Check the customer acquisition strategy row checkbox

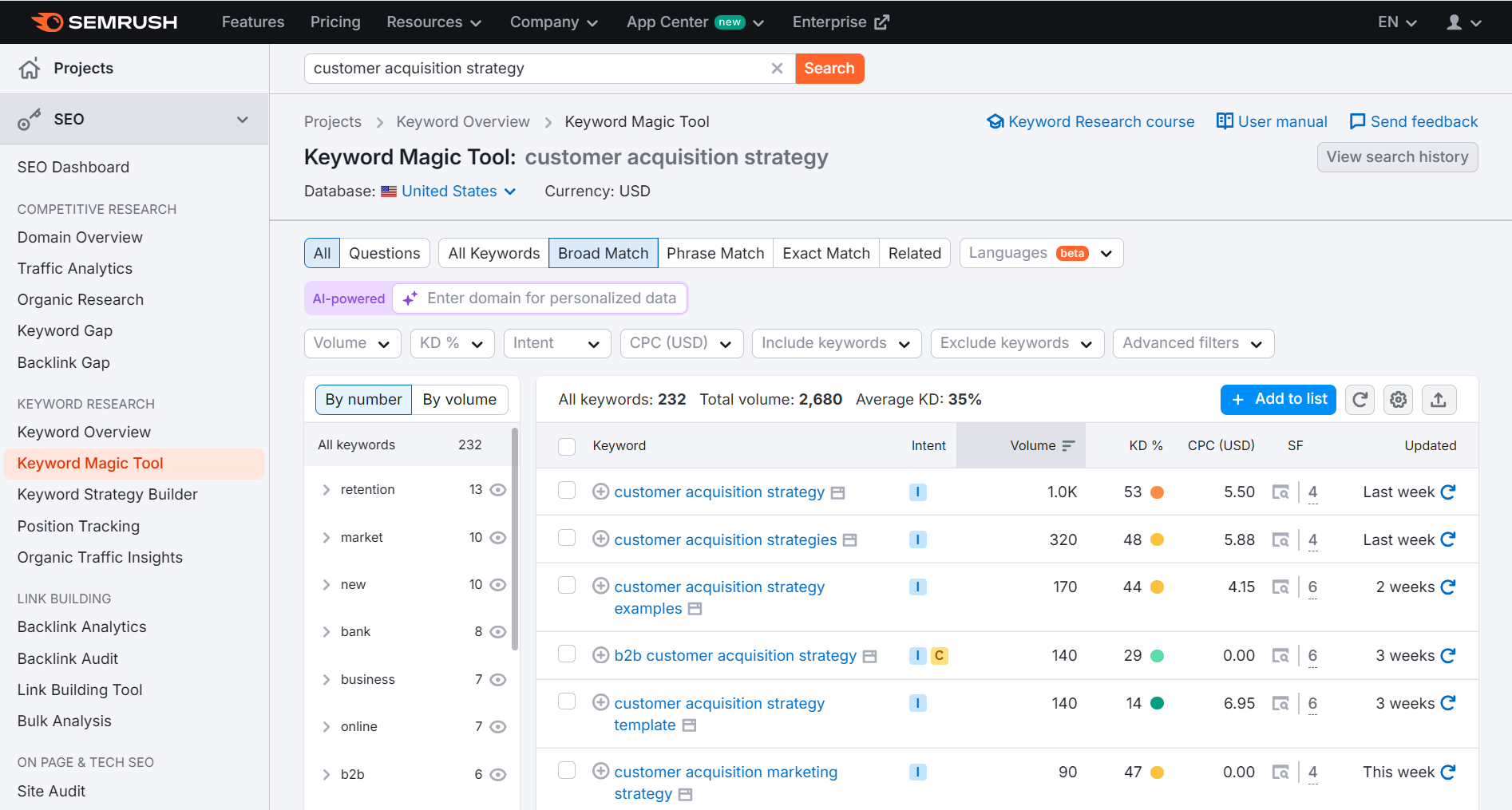[x=567, y=490]
